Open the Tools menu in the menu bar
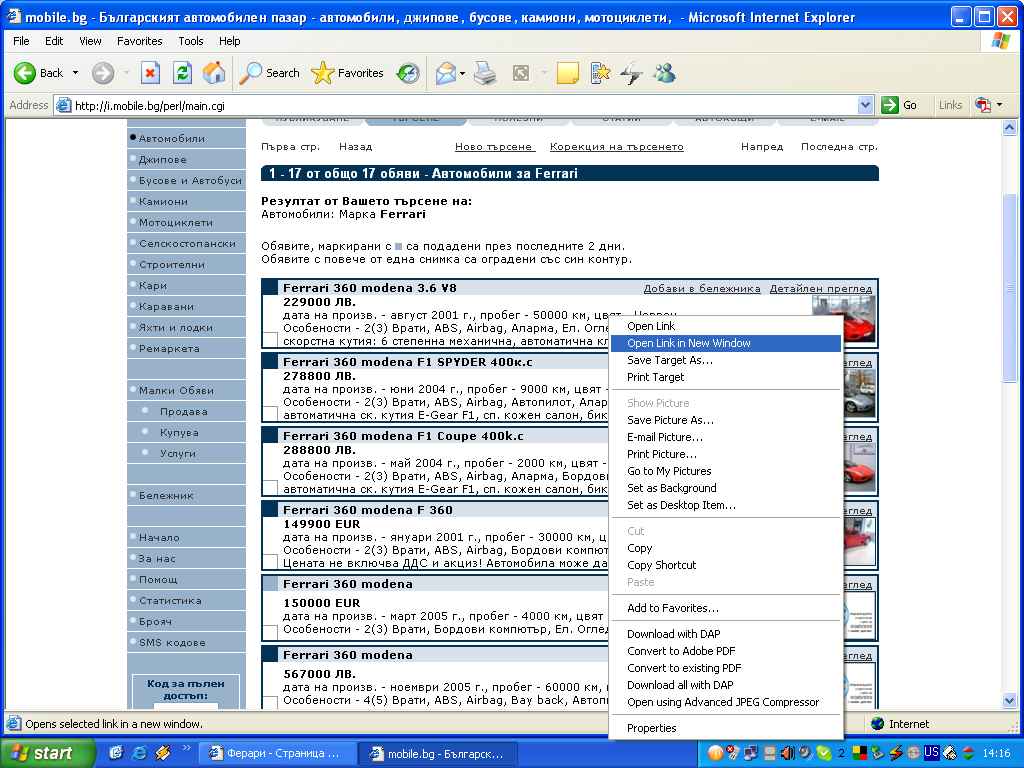This screenshot has width=1024, height=768. click(190, 41)
